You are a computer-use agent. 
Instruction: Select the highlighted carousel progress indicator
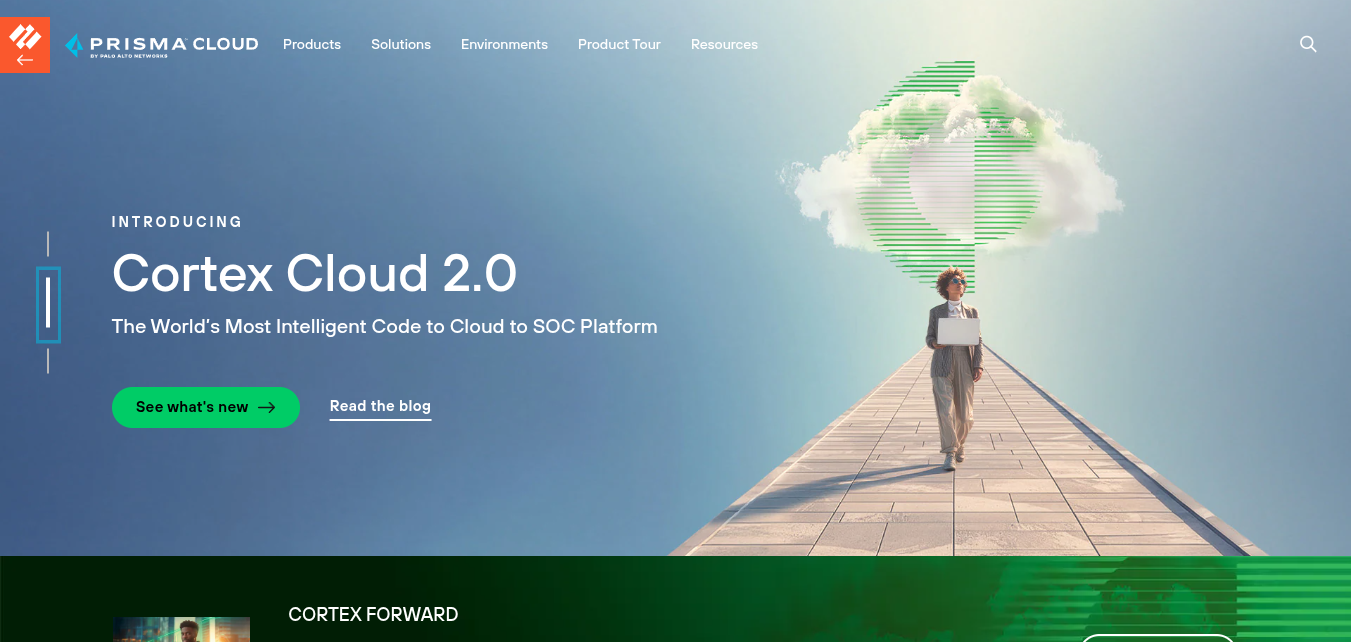pyautogui.click(x=48, y=305)
